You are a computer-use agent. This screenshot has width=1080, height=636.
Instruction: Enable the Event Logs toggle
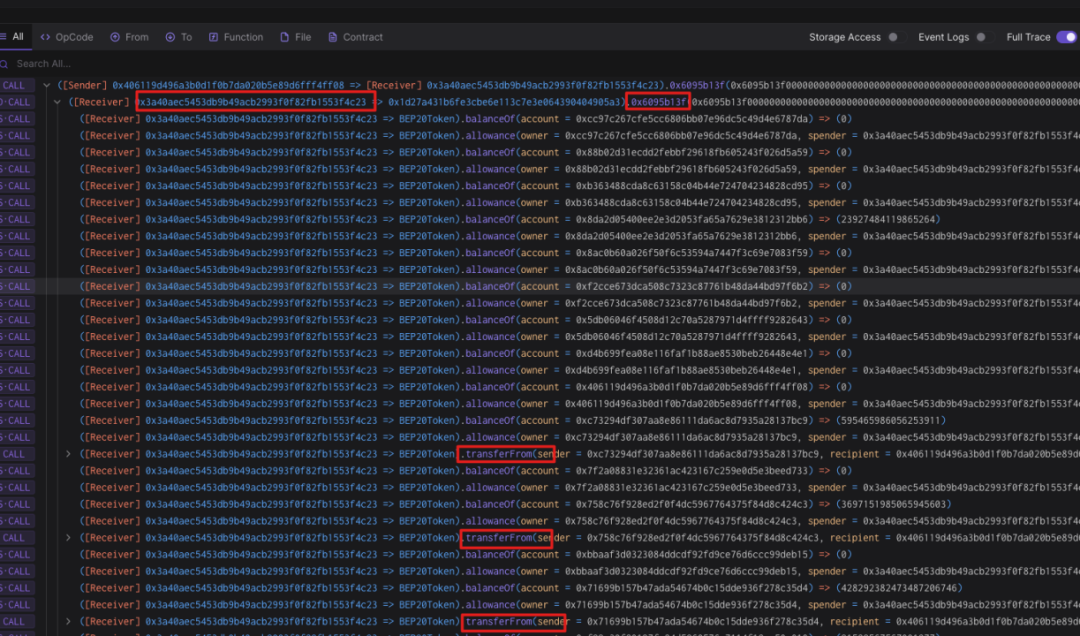tap(981, 37)
